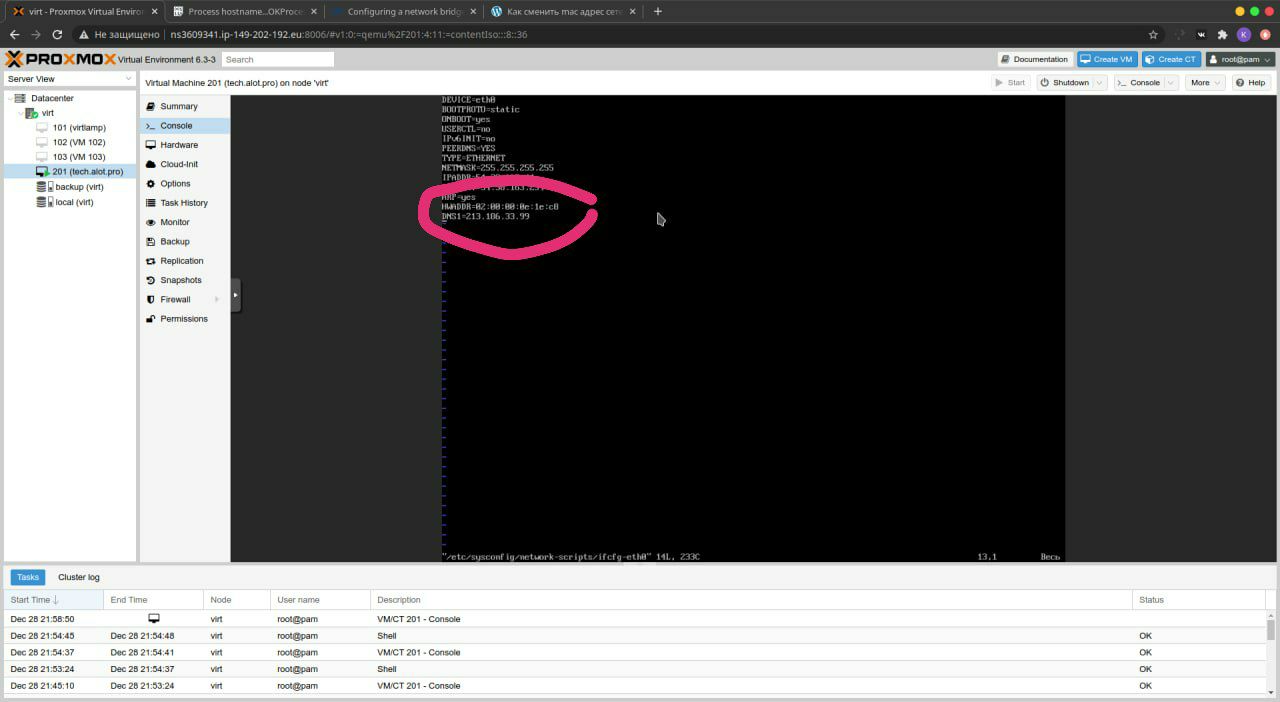
Task: Sort by End Time column header
Action: coord(153,600)
